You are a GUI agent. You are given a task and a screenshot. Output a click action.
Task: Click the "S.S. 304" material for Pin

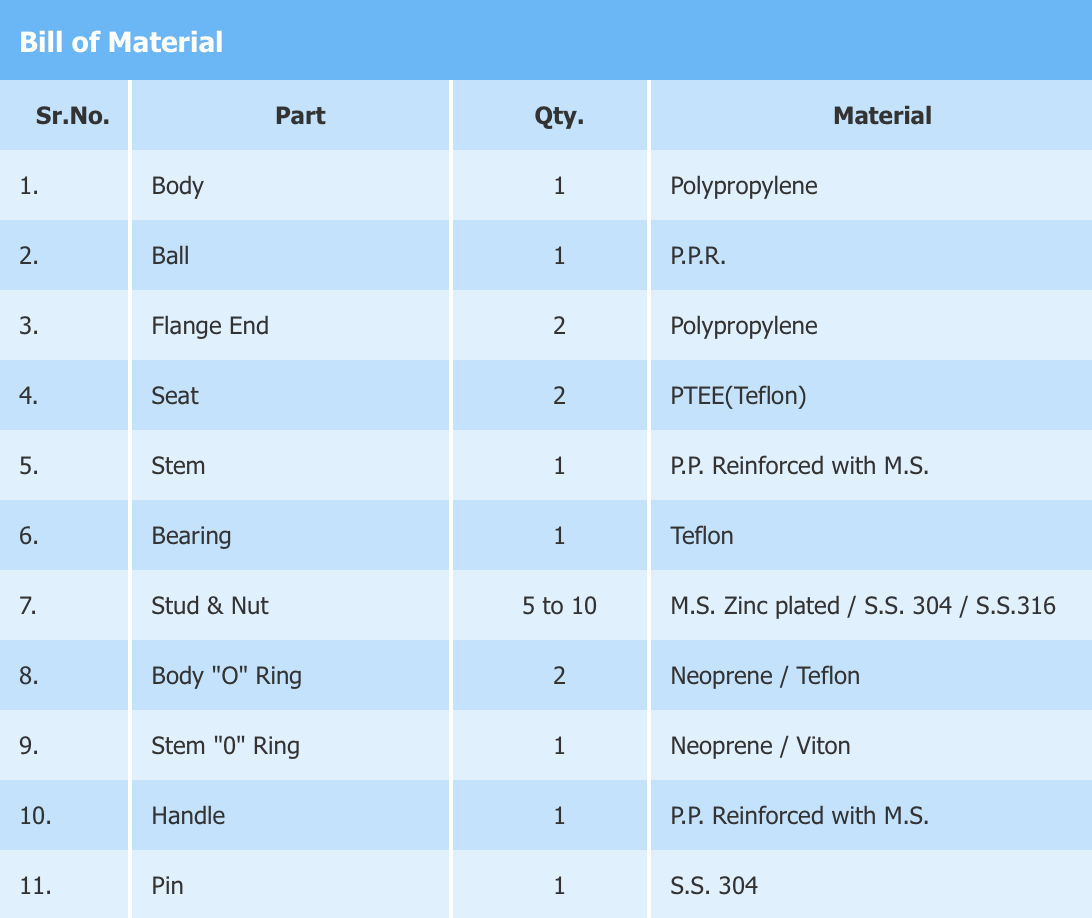(714, 886)
